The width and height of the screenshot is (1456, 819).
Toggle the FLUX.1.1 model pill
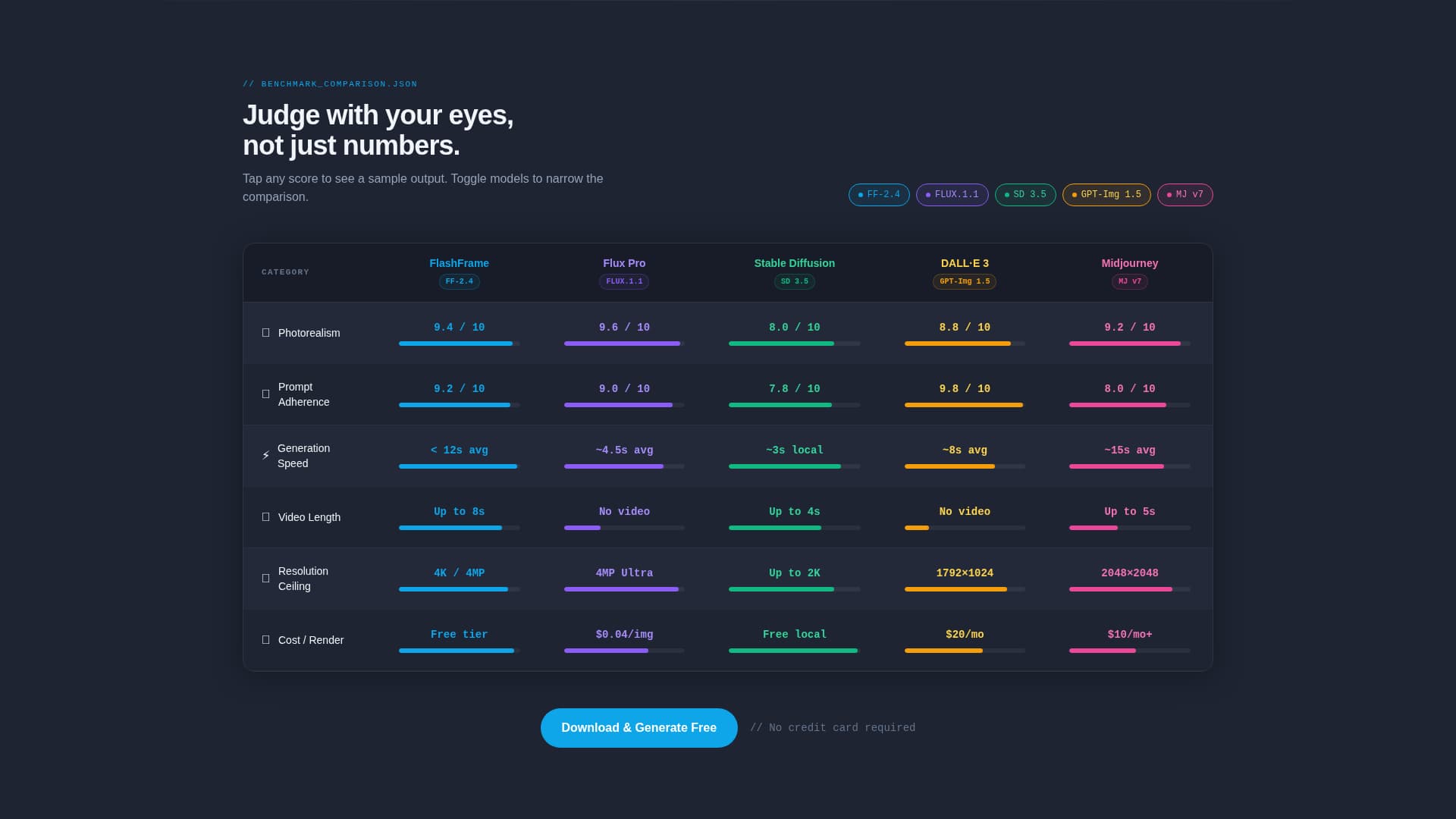(x=952, y=194)
